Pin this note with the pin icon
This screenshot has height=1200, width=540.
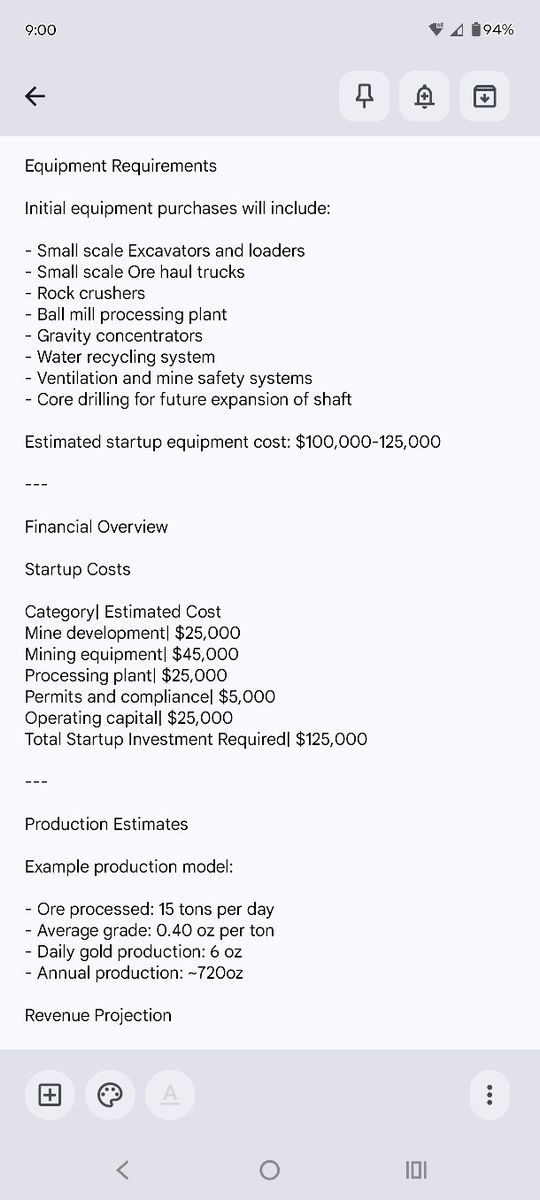coord(365,96)
